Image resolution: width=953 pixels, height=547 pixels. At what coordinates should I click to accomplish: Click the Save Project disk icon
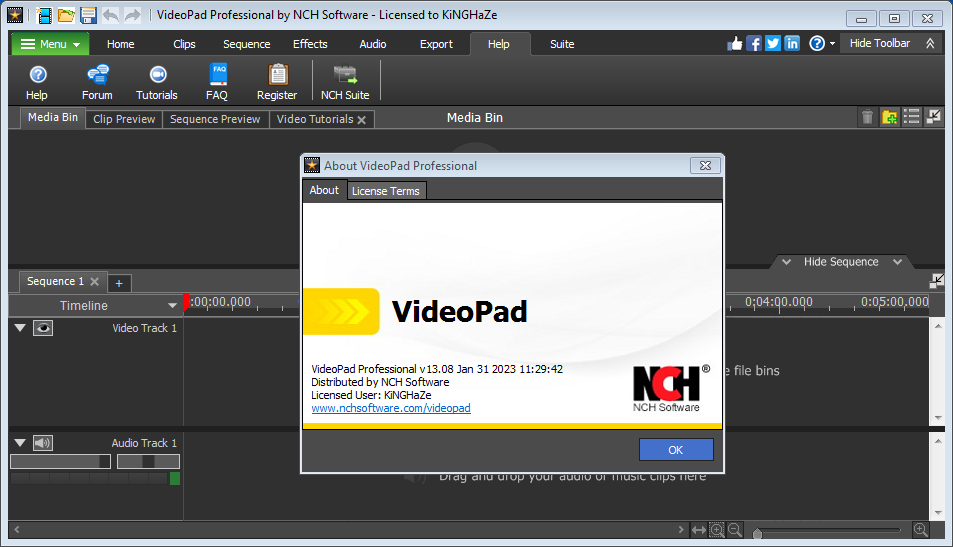[88, 15]
